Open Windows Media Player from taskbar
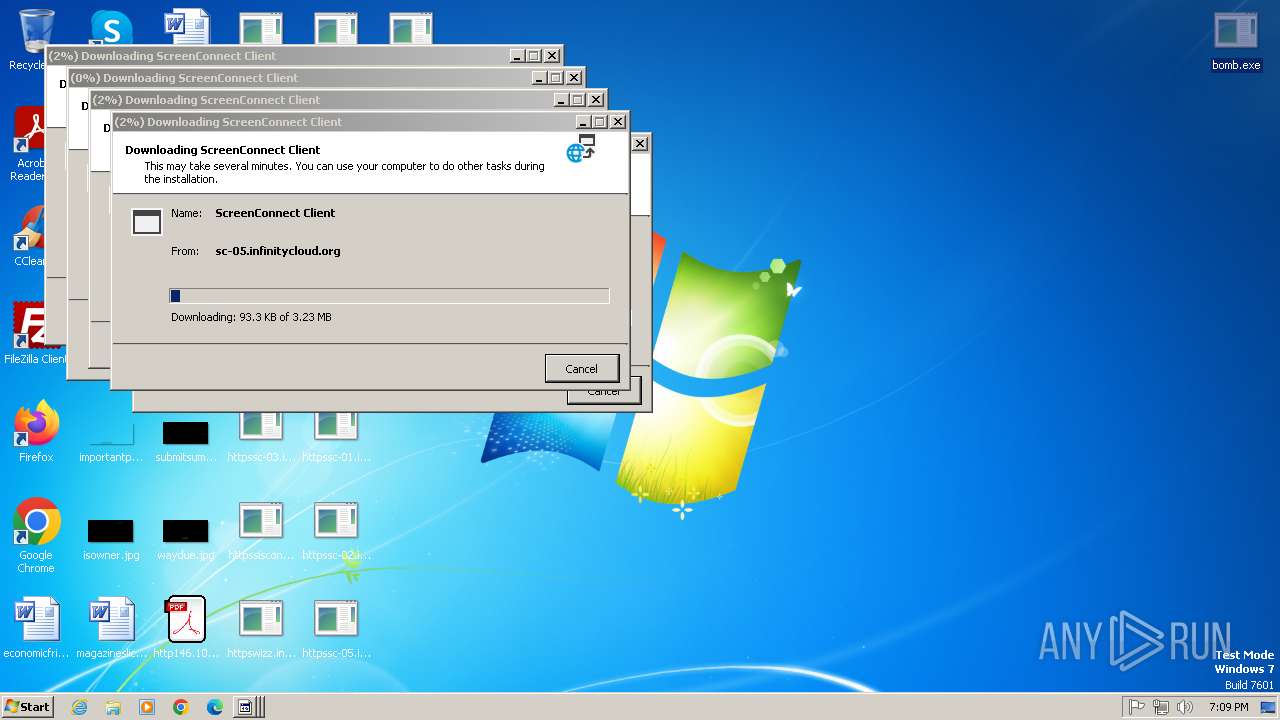The image size is (1280, 720). [147, 707]
